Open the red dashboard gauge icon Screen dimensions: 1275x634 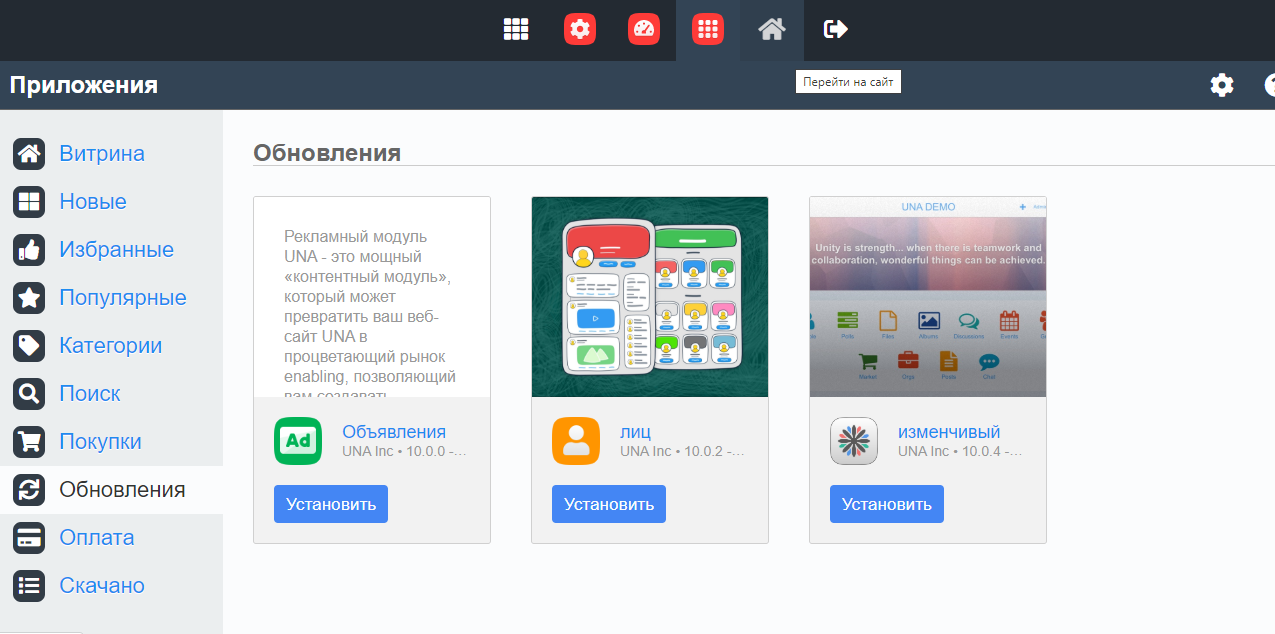tap(644, 30)
